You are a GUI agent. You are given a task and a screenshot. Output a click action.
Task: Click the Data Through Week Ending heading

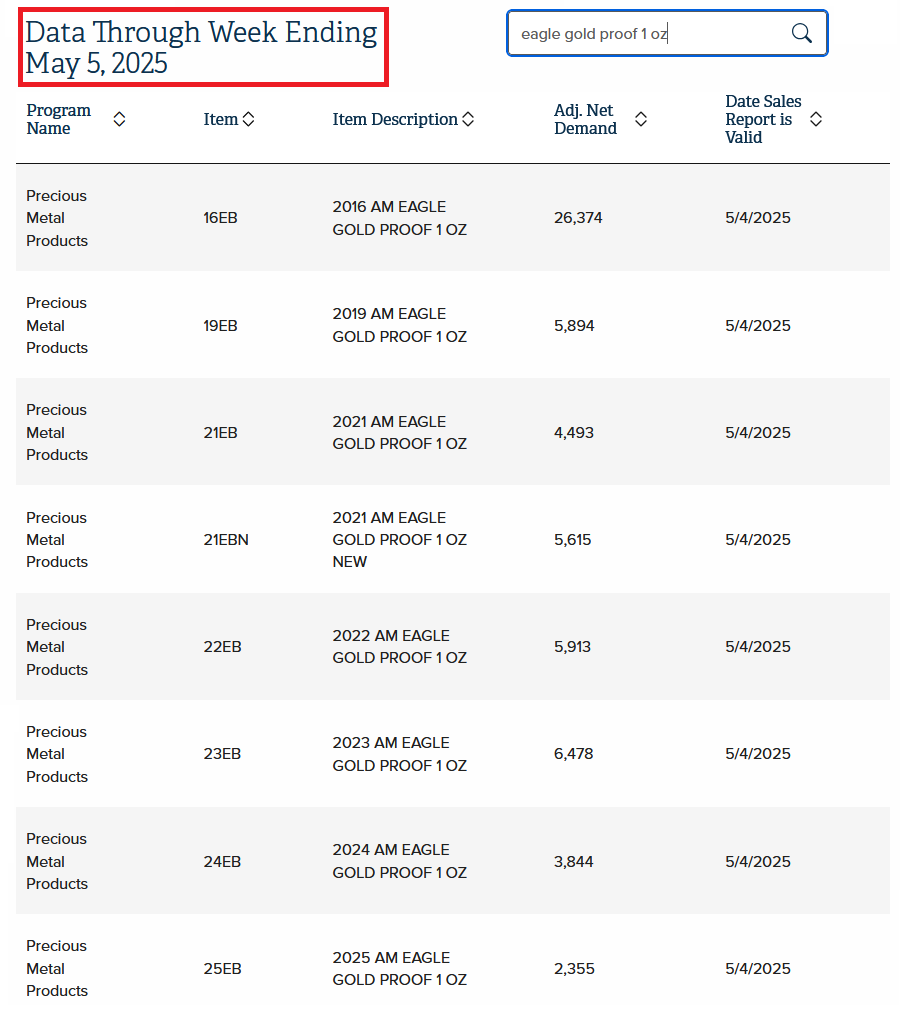click(201, 47)
